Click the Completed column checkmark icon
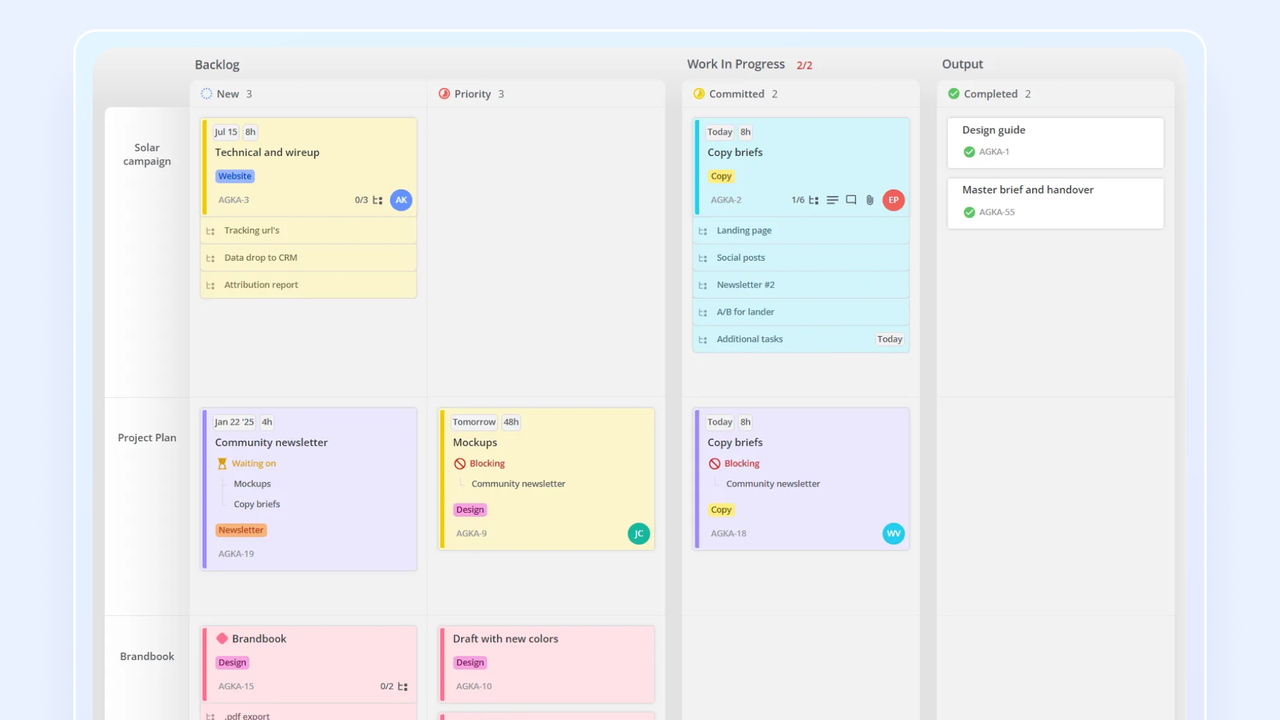This screenshot has width=1280, height=720. (x=953, y=94)
